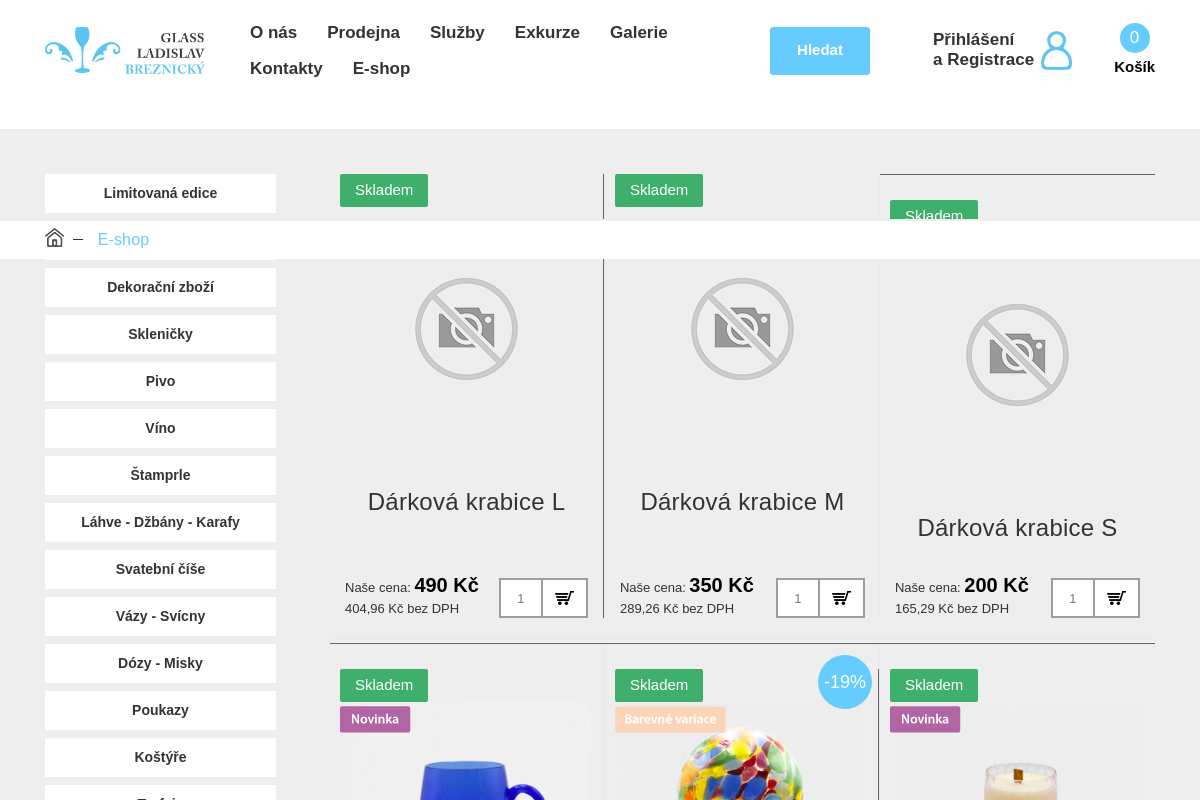This screenshot has width=1200, height=800.
Task: Select the Svatební číše category
Action: pos(160,569)
